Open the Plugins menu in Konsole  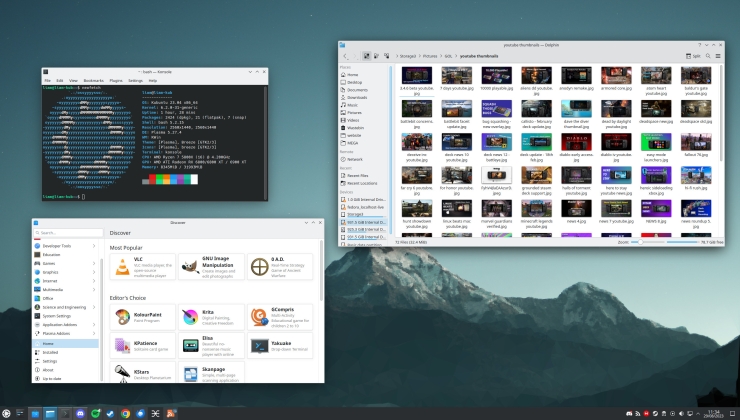pos(114,80)
